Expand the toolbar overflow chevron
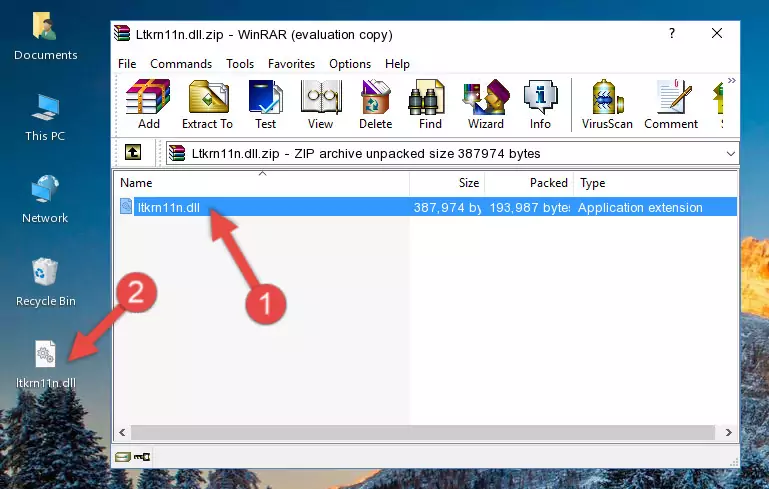Image resolution: width=769 pixels, height=489 pixels. coord(731,80)
